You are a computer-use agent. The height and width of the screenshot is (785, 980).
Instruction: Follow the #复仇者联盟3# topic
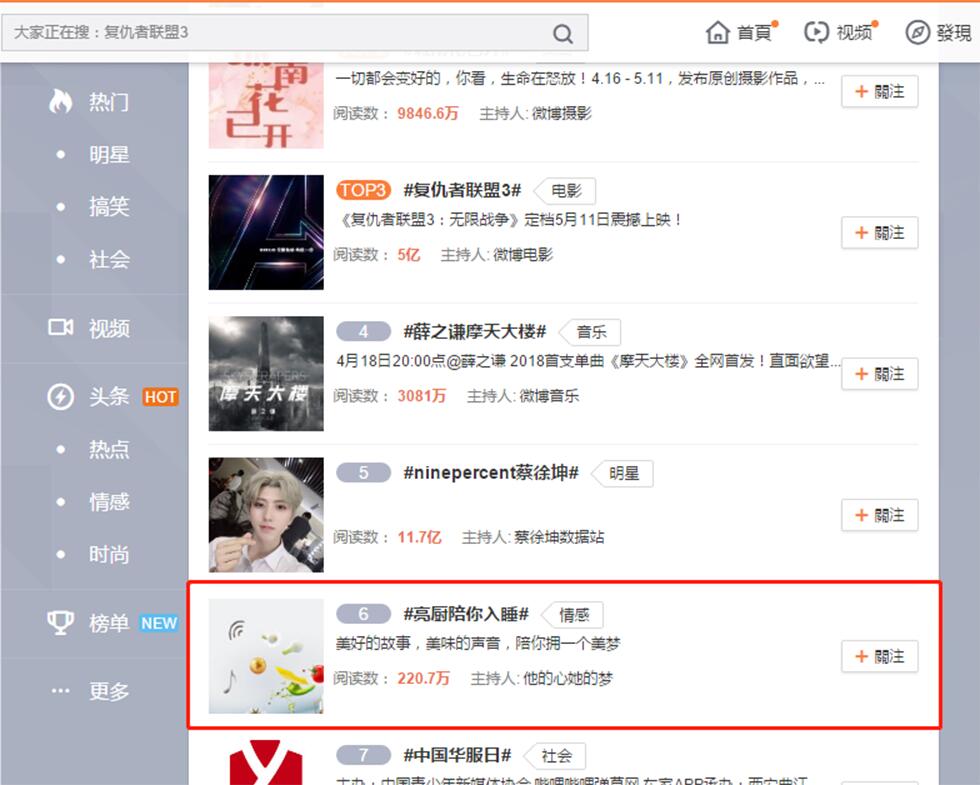click(879, 233)
